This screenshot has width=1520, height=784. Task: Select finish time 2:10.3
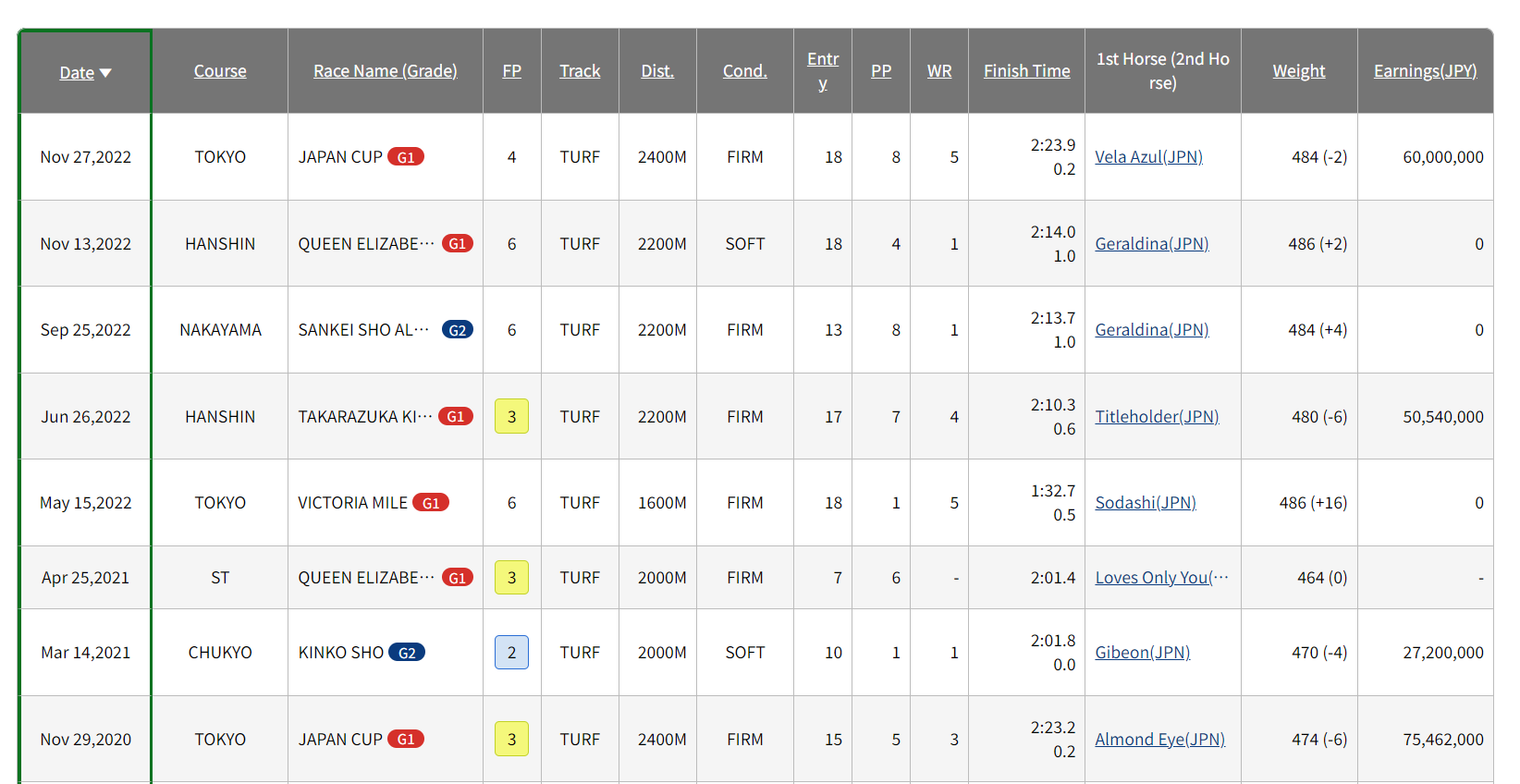tap(1053, 405)
